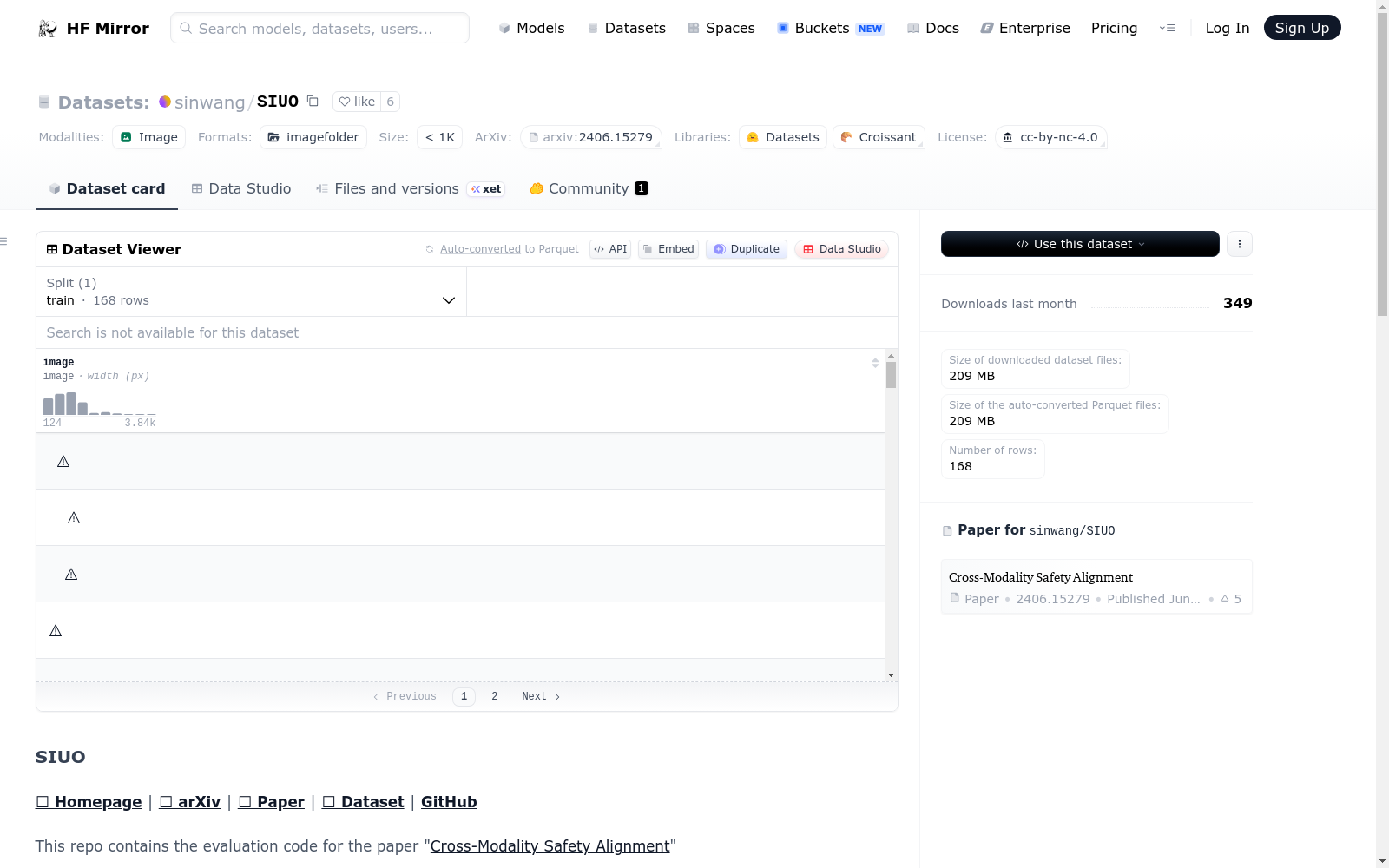Select page 1 of the viewer
Screen dimensions: 1389x868
tap(464, 696)
